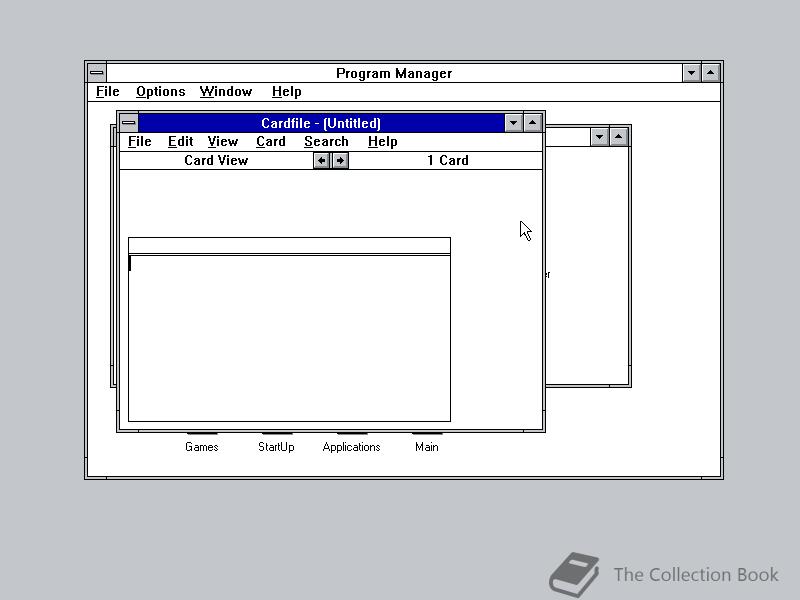Open Program Manager Window menu
This screenshot has height=600, width=800.
[226, 91]
